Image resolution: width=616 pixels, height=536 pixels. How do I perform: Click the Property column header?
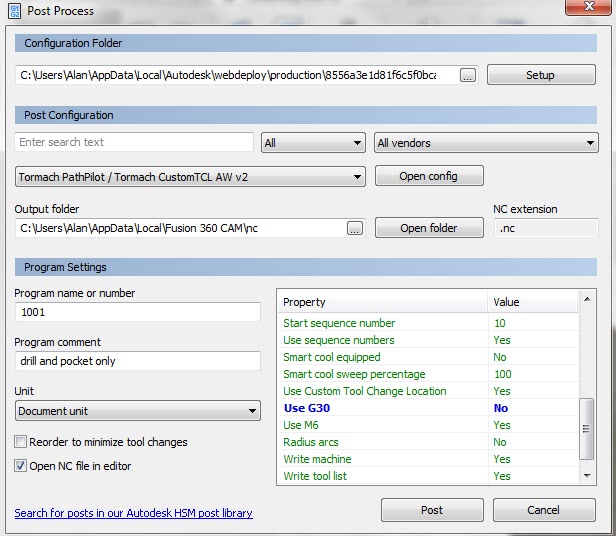(383, 302)
